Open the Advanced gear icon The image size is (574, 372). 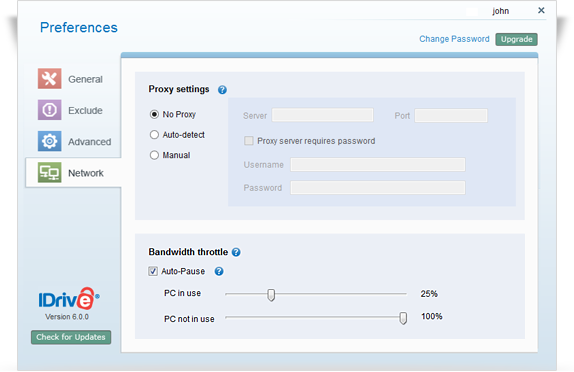(49, 141)
